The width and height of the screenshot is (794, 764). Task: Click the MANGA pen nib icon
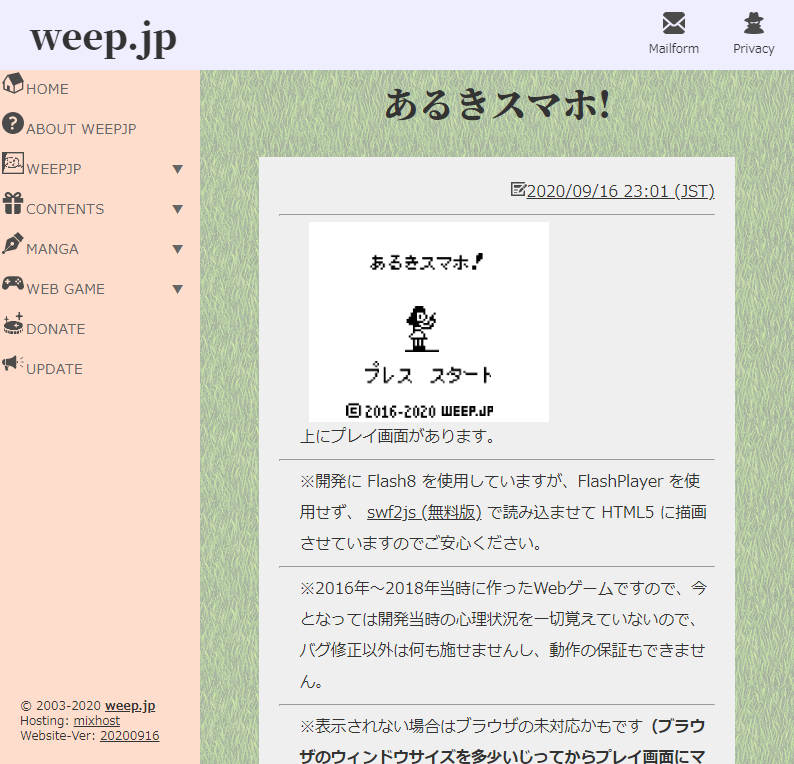click(x=13, y=243)
